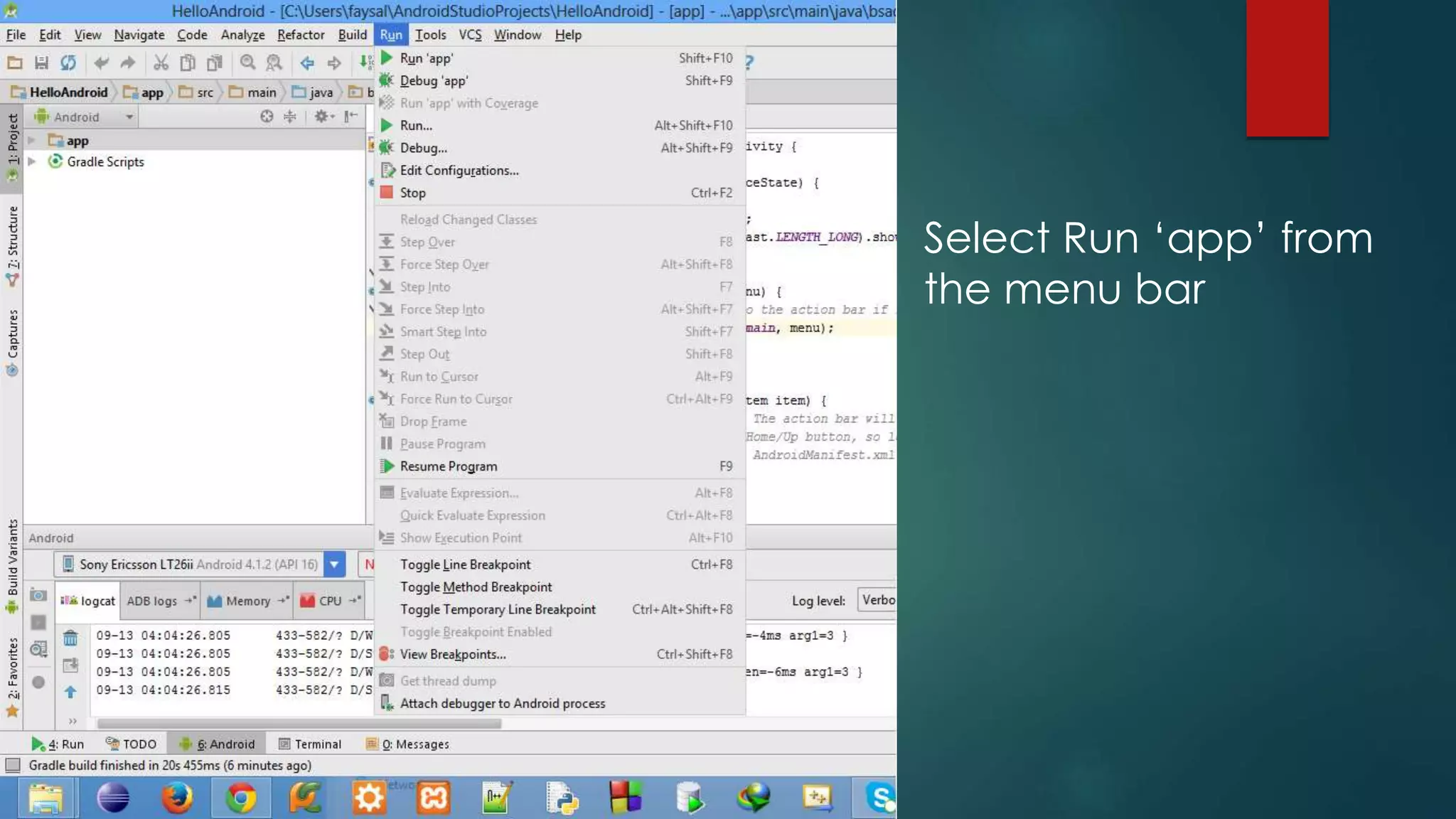
Task: Switch to the CPU tab
Action: click(x=331, y=601)
